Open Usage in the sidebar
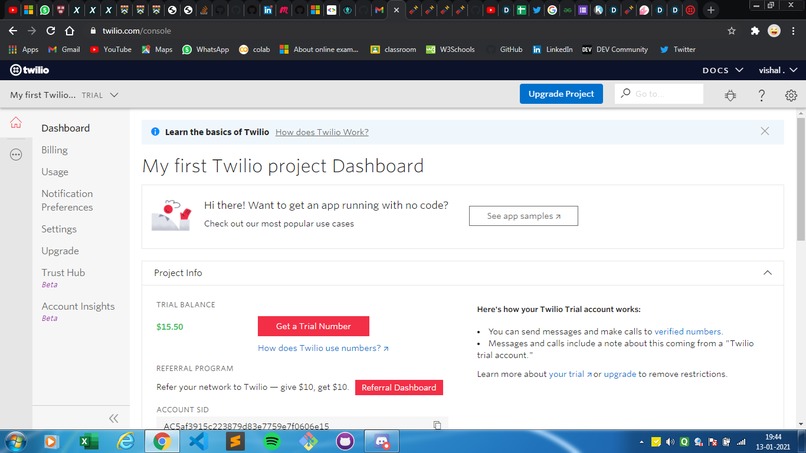The height and width of the screenshot is (453, 806). point(54,172)
